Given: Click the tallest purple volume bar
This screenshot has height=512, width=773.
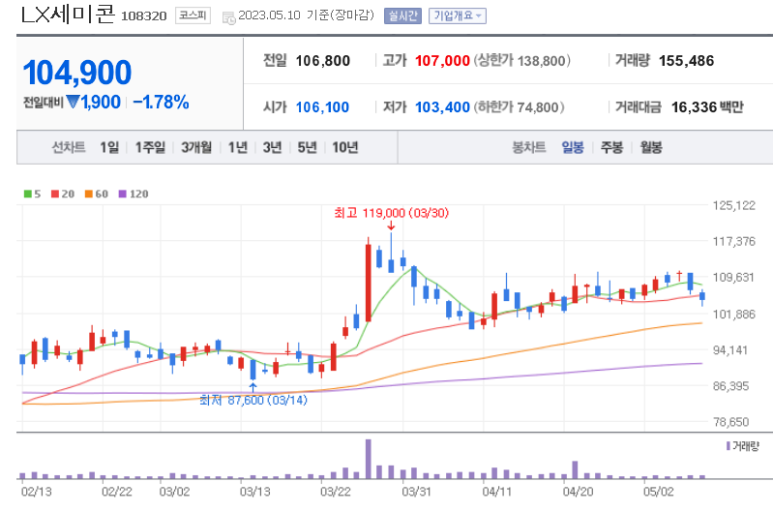Looking at the screenshot, I should pyautogui.click(x=368, y=459).
